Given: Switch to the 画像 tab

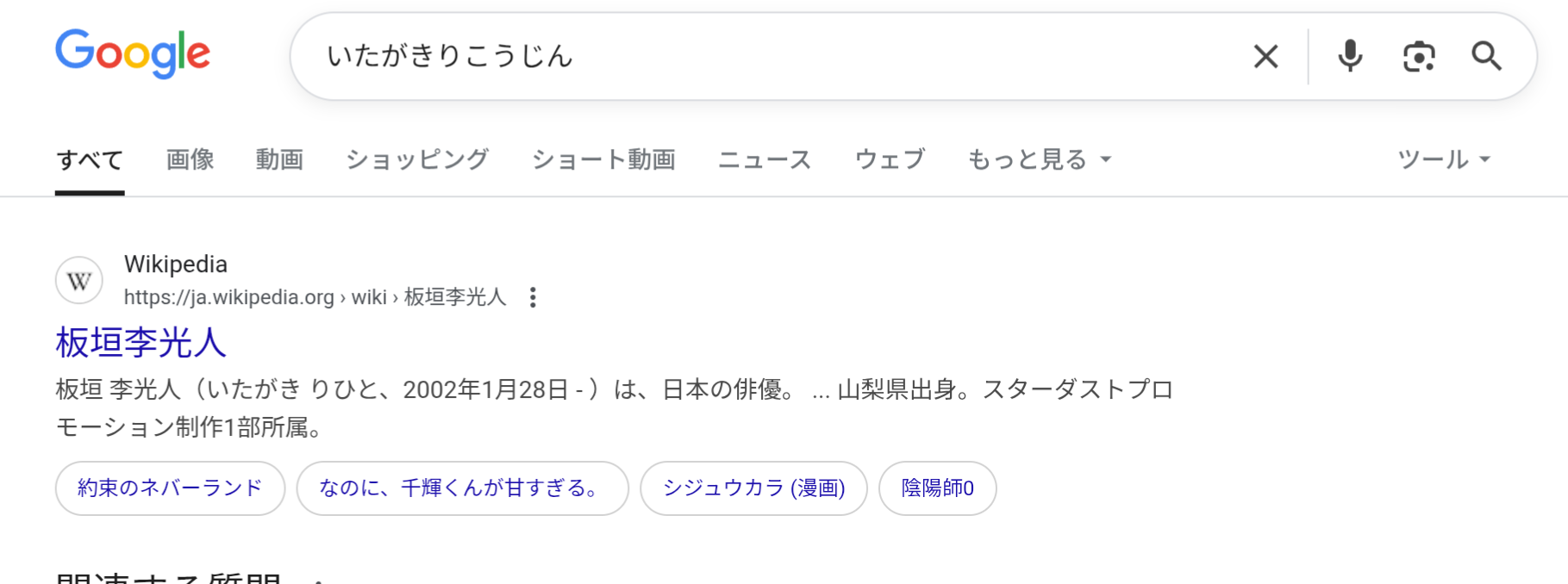Looking at the screenshot, I should pyautogui.click(x=190, y=159).
